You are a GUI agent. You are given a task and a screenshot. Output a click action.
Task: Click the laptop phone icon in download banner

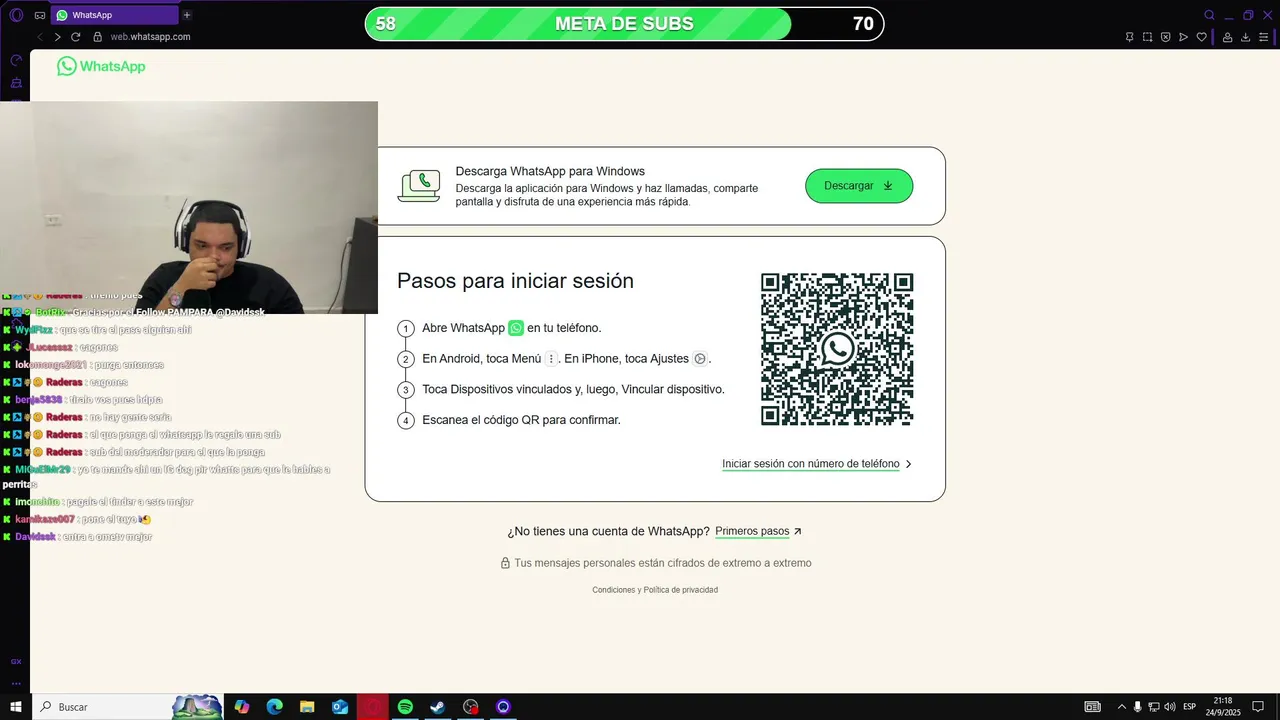(419, 186)
